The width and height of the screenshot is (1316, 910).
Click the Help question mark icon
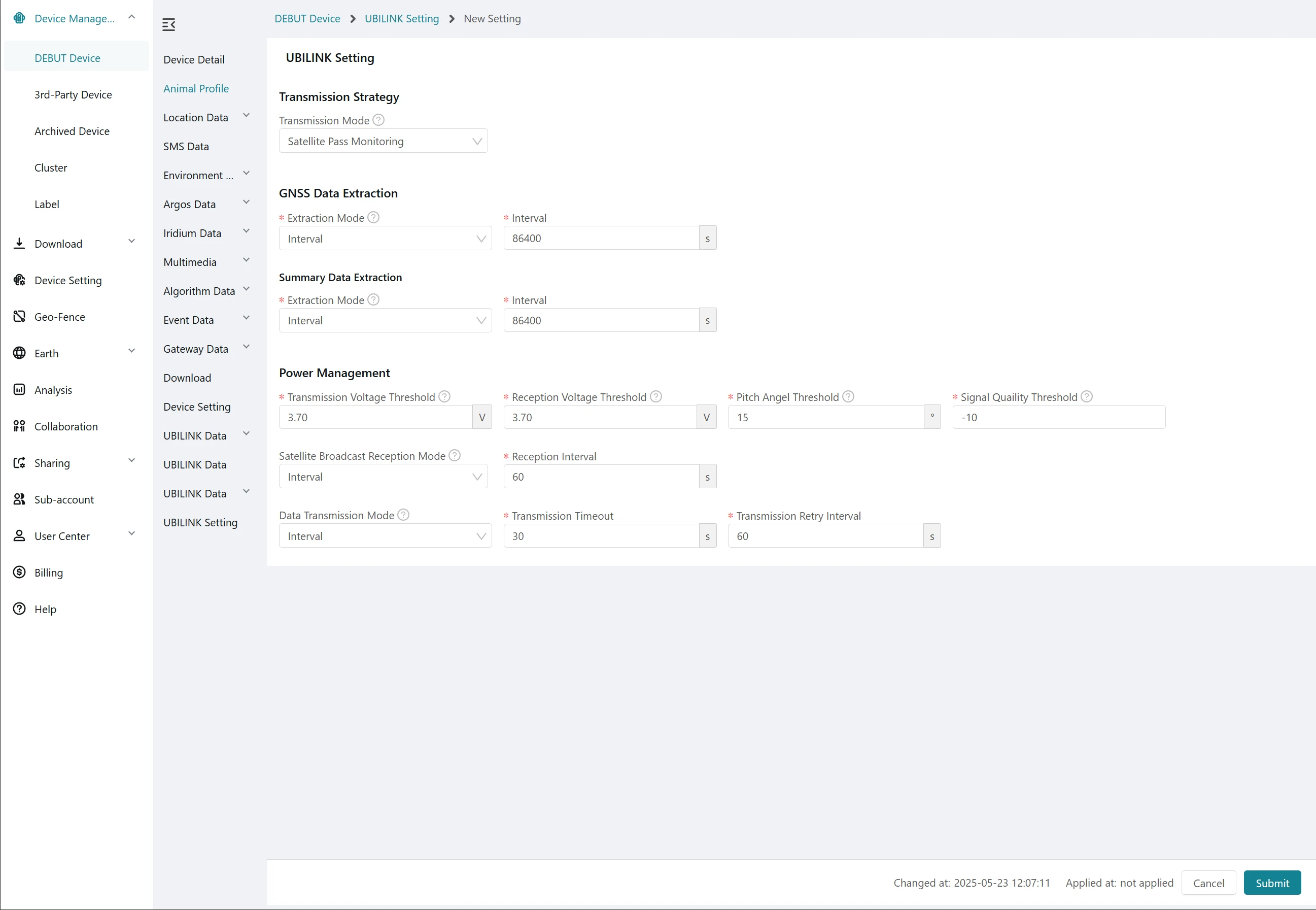click(x=19, y=609)
